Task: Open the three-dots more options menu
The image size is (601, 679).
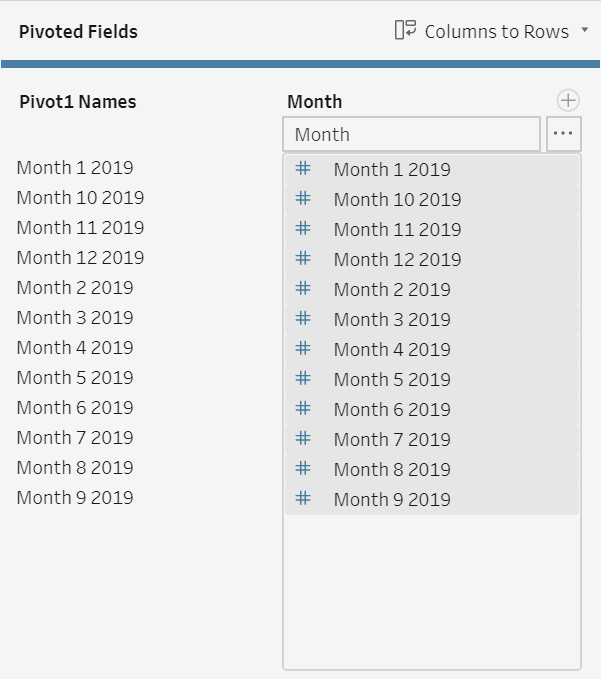Action: 563,134
